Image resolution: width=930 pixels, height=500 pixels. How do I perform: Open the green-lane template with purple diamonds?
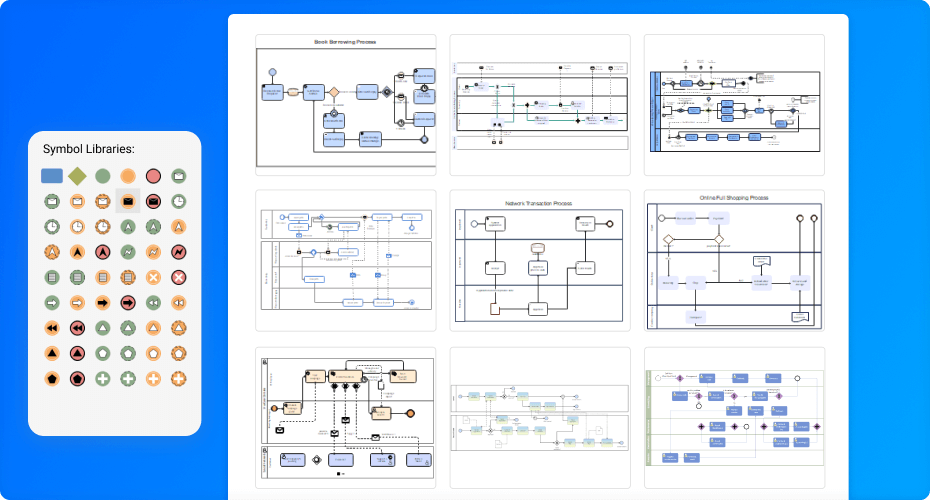pyautogui.click(x=734, y=418)
